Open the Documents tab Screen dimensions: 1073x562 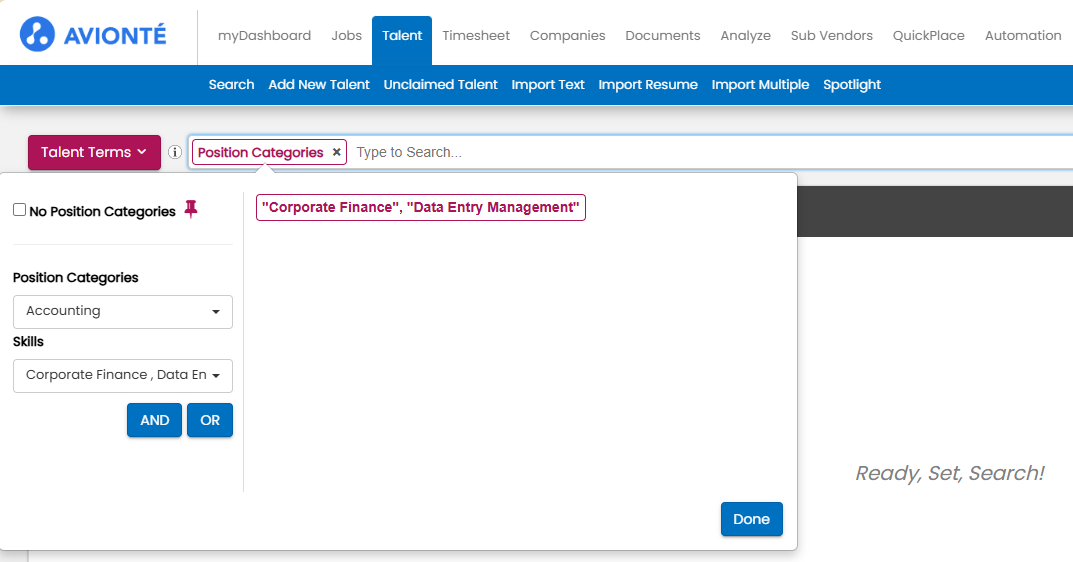coord(662,36)
